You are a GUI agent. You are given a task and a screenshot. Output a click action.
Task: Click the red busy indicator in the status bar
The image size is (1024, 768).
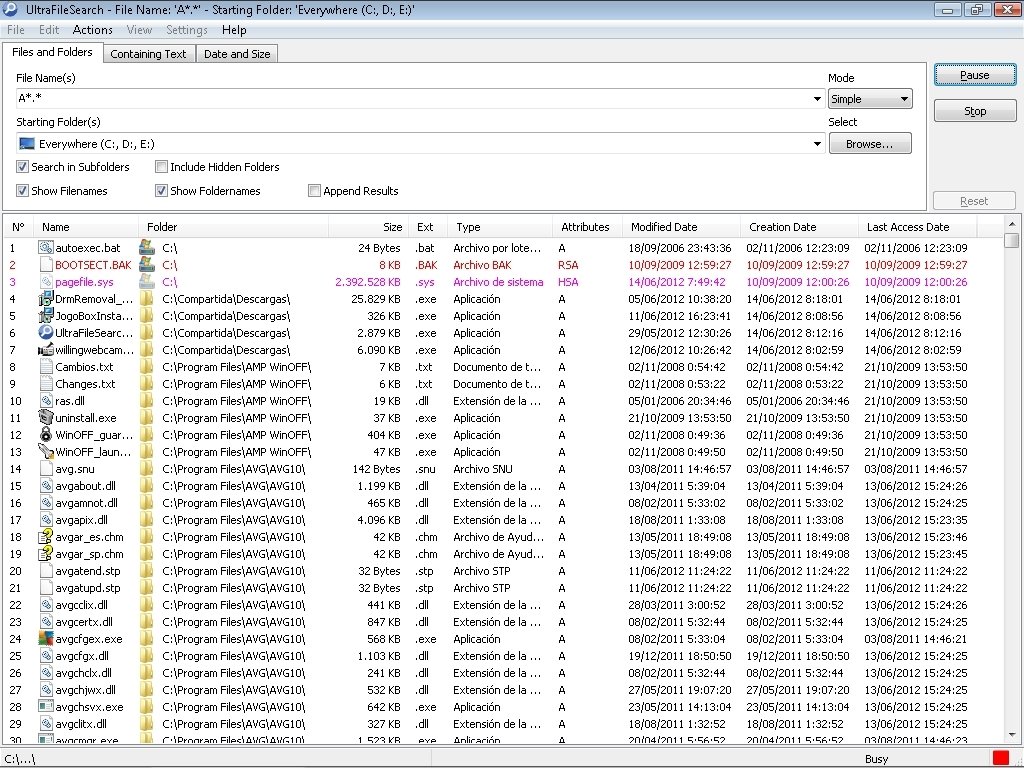(x=1000, y=758)
